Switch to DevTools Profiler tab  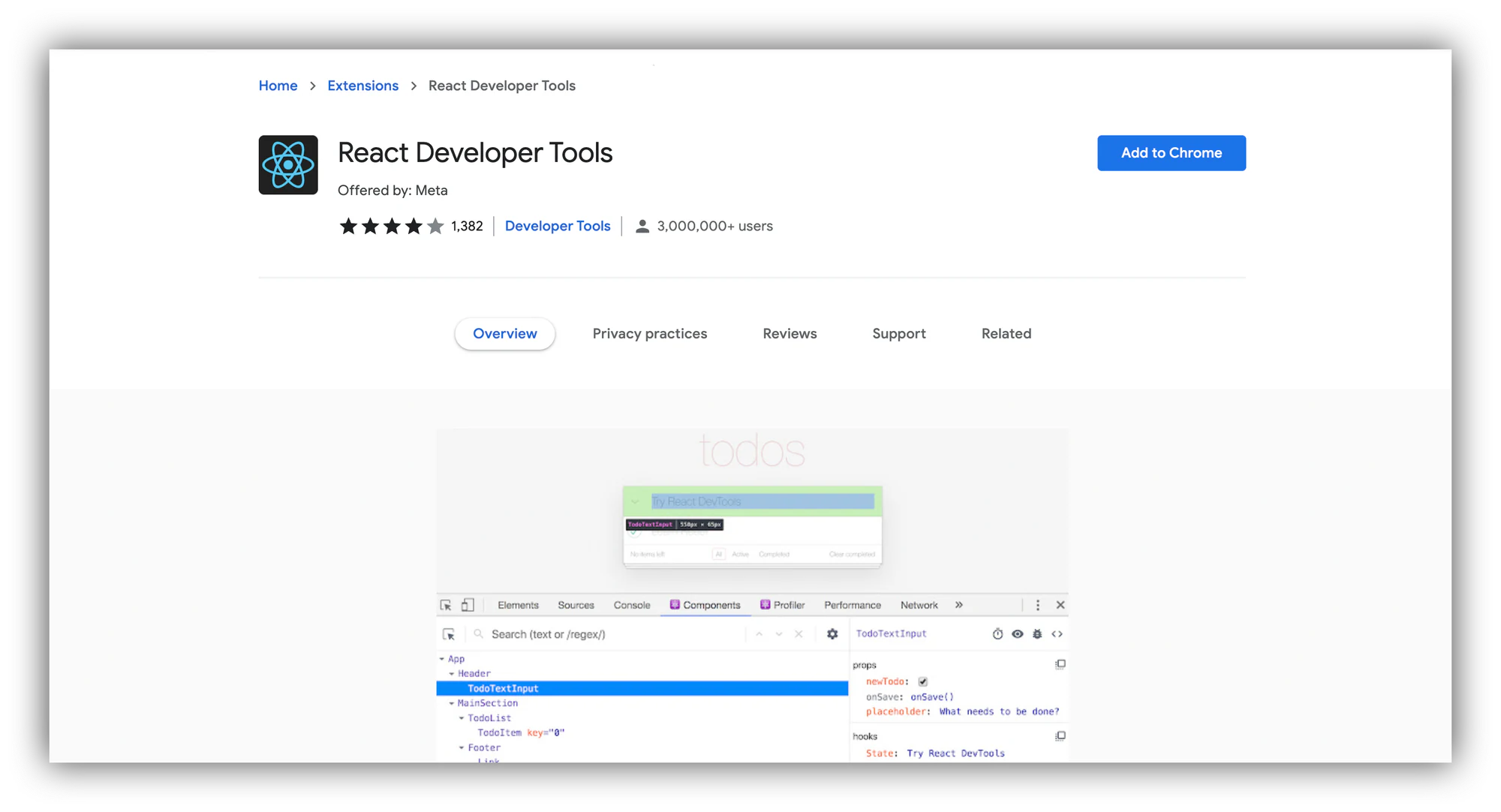782,605
